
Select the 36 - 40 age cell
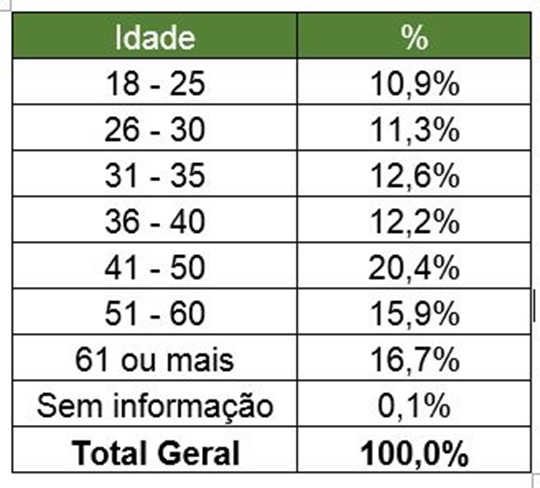tap(154, 220)
